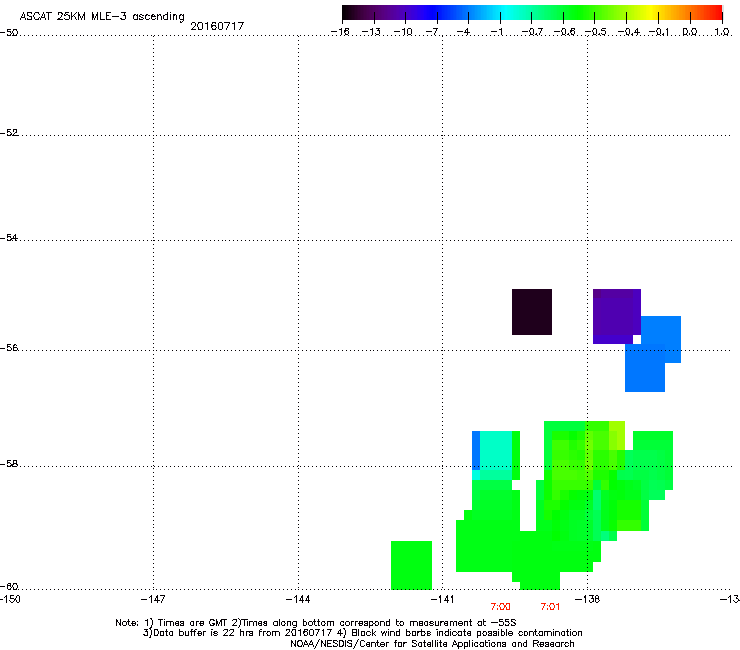Click the colorbar label -0.4
The image size is (740, 650).
tap(629, 32)
